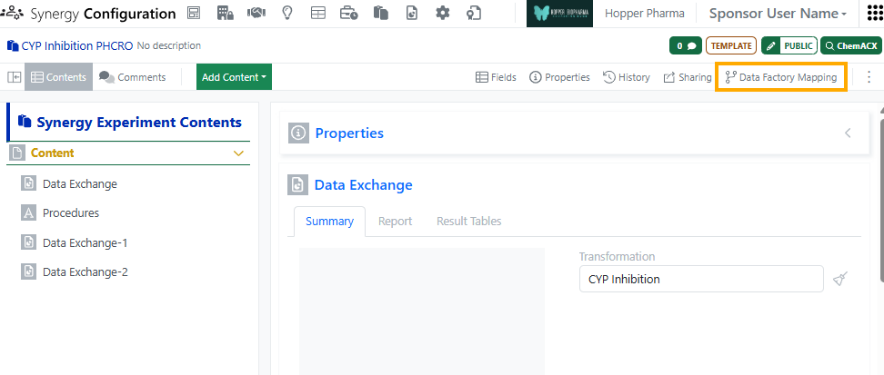Switch to Report tab
The height and width of the screenshot is (375, 884).
coord(395,222)
